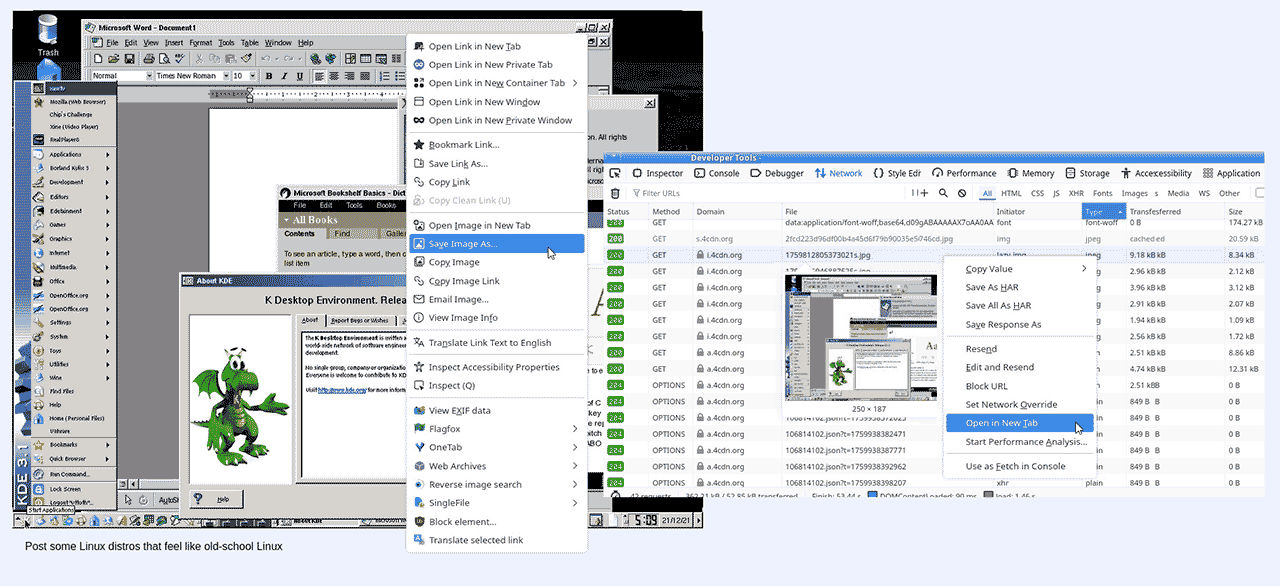Filter network requests by XHR
The height and width of the screenshot is (586, 1280).
coord(1076,193)
